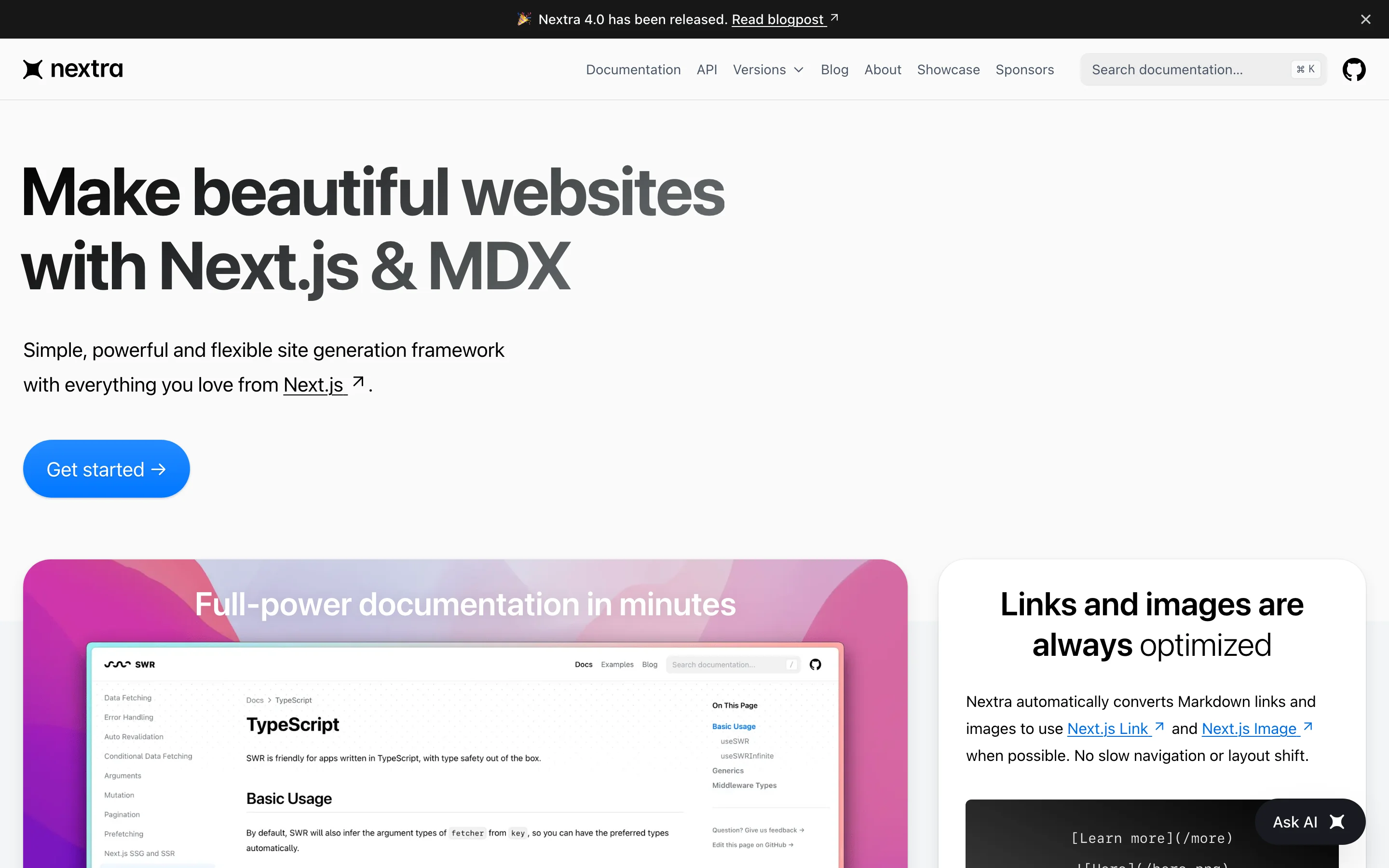Follow the Next.js link in the hero text
This screenshot has width=1389, height=868.
click(x=313, y=385)
